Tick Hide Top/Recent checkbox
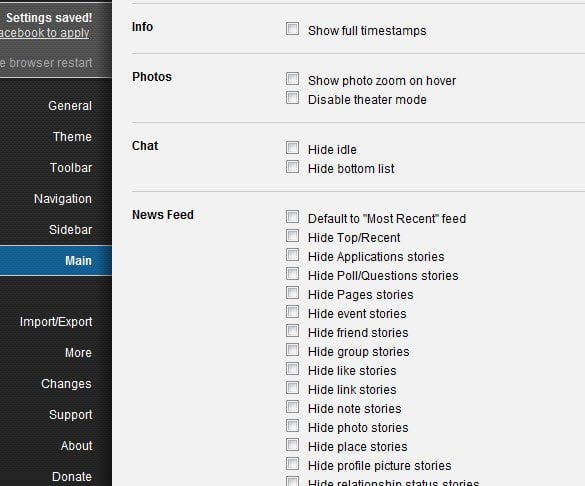585x486 pixels. coord(292,236)
